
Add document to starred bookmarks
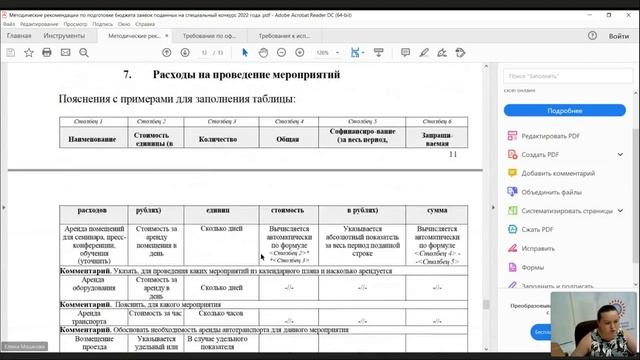click(x=29, y=53)
